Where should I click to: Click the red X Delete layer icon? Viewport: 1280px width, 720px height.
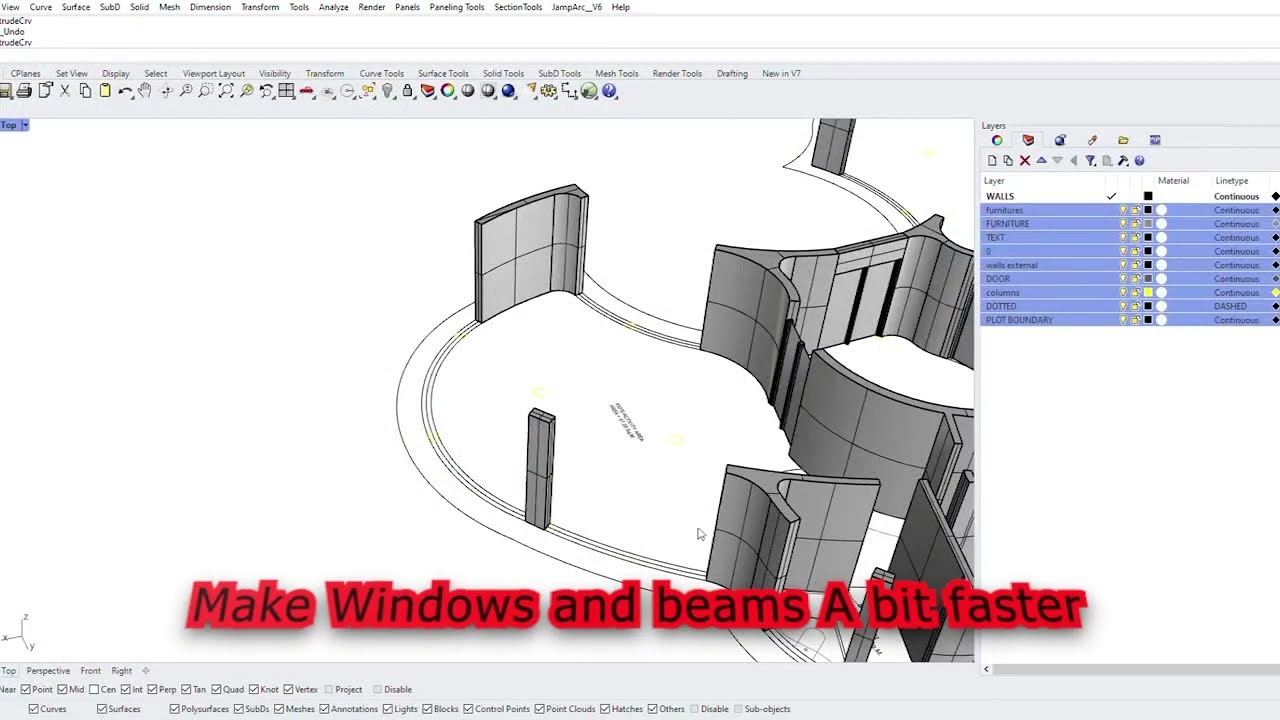pyautogui.click(x=1025, y=160)
